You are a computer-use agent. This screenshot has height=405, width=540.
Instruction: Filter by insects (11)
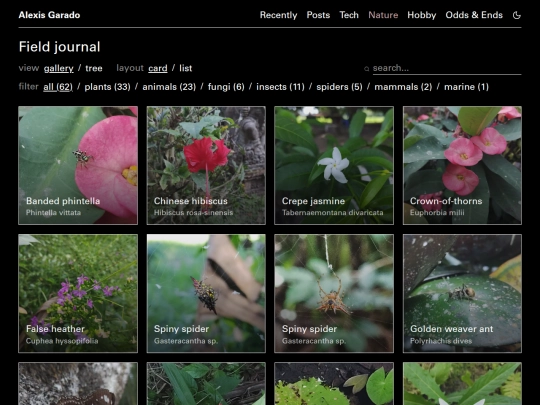(280, 87)
